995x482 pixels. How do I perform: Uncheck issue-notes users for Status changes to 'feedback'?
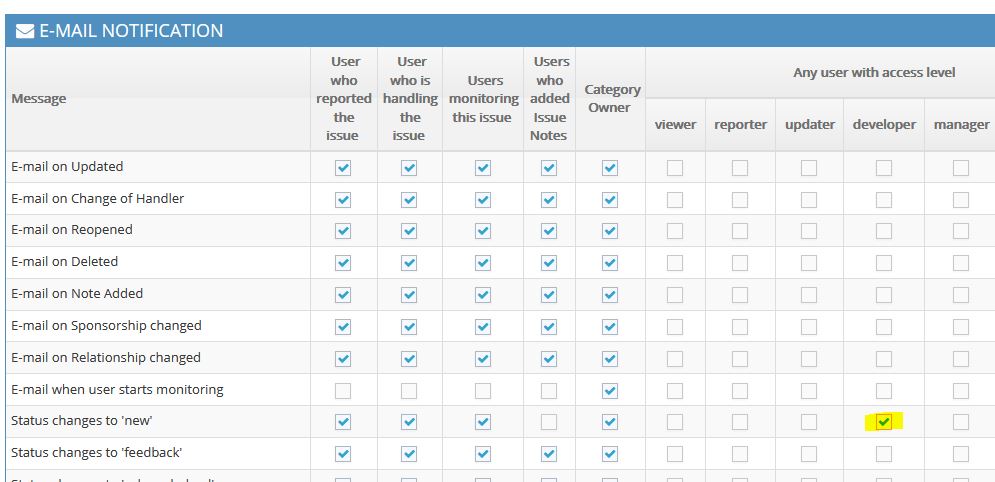(548, 454)
